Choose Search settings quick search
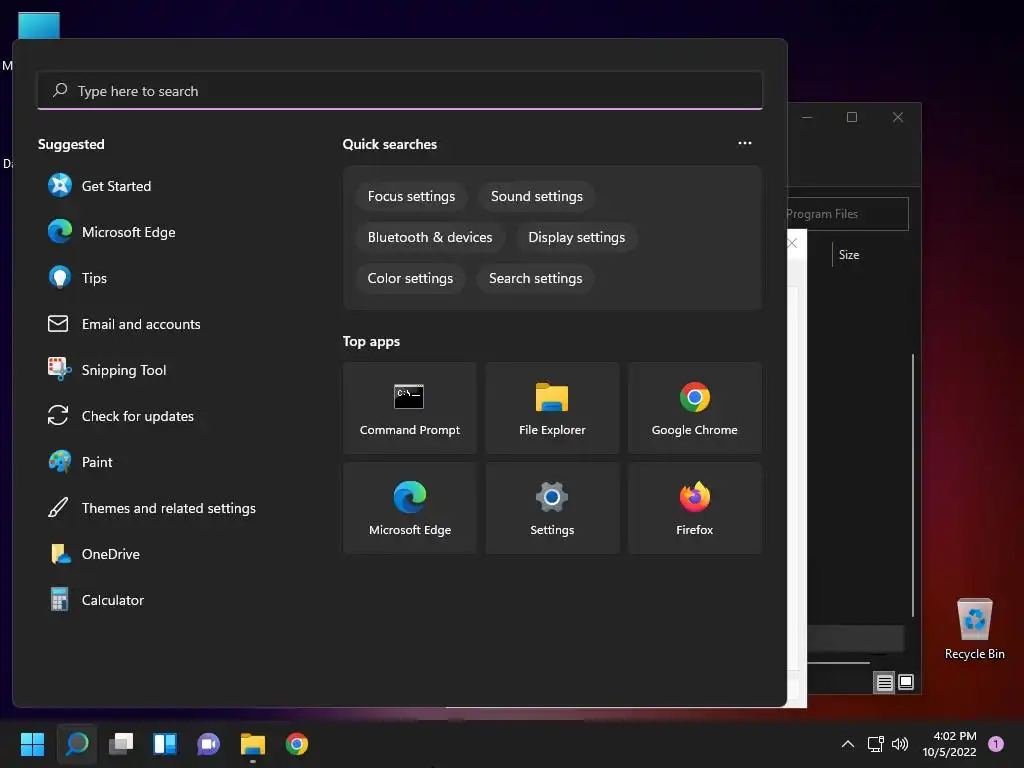This screenshot has height=768, width=1024. tap(536, 278)
